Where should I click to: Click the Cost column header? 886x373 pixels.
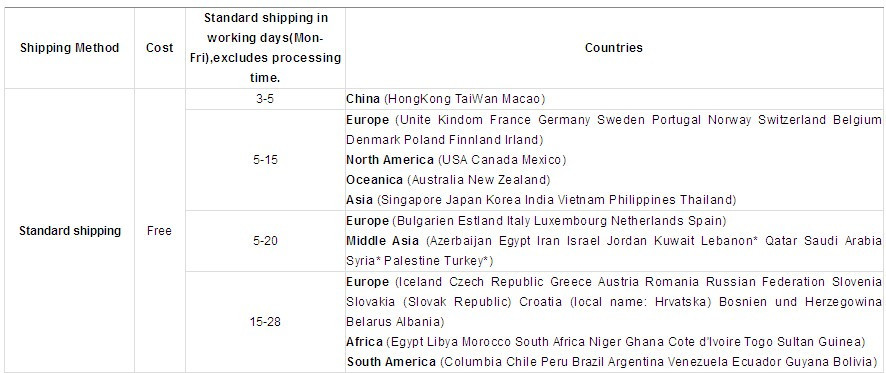(160, 48)
